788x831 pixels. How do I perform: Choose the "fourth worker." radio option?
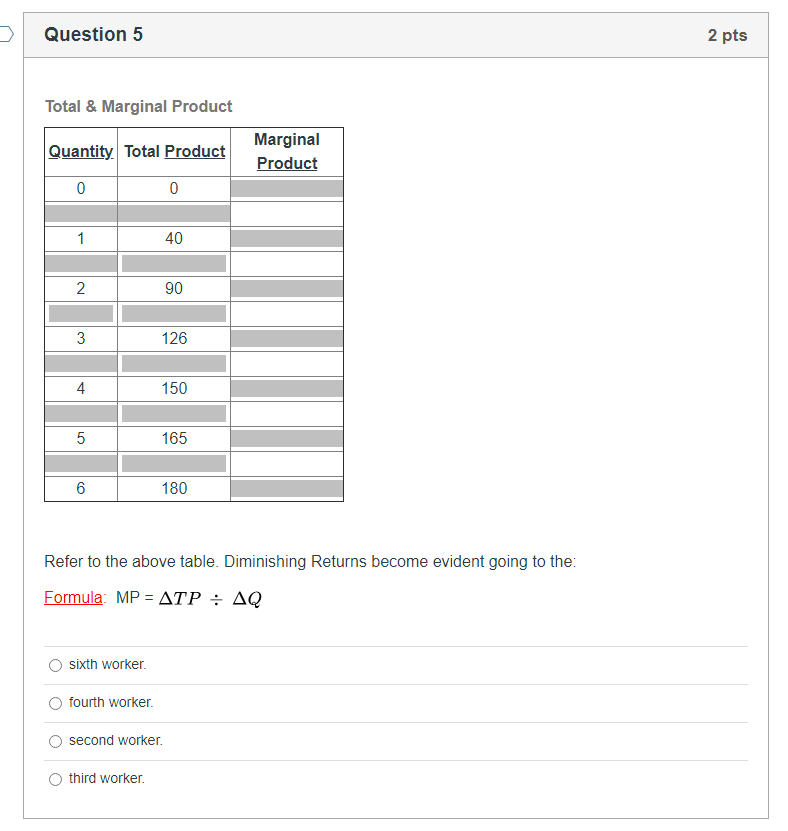point(56,703)
